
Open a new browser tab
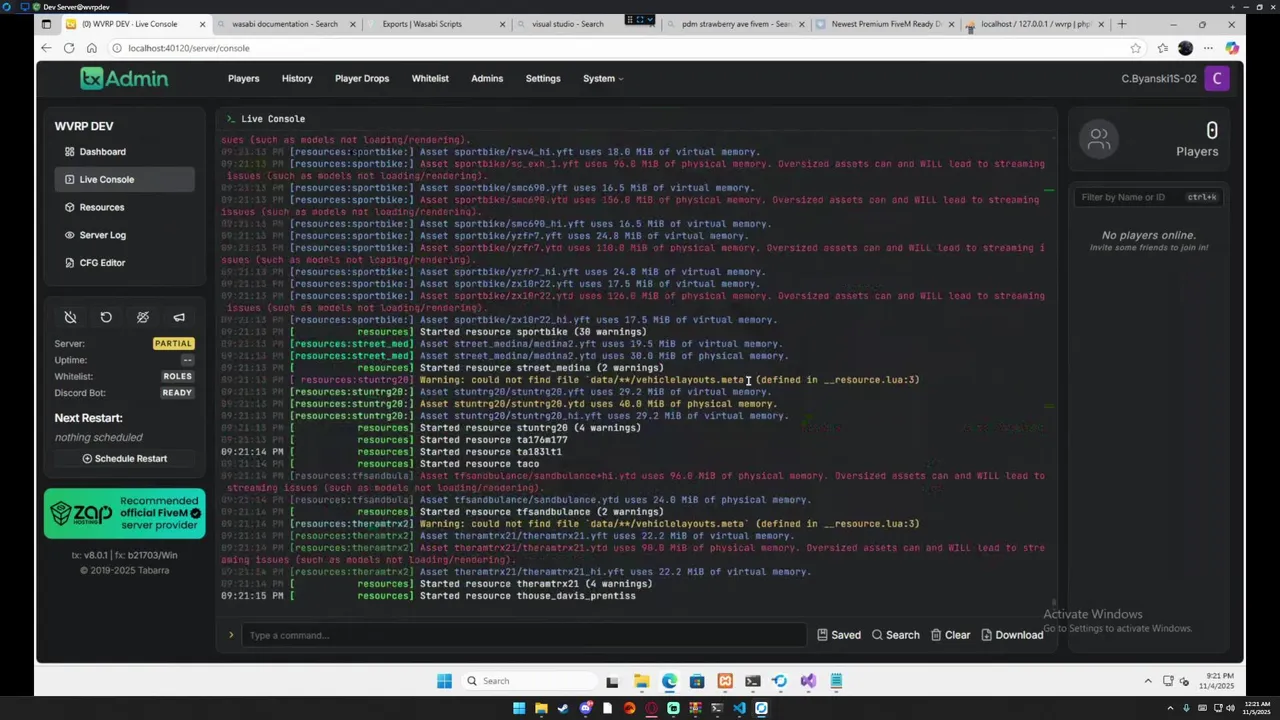tap(1122, 24)
